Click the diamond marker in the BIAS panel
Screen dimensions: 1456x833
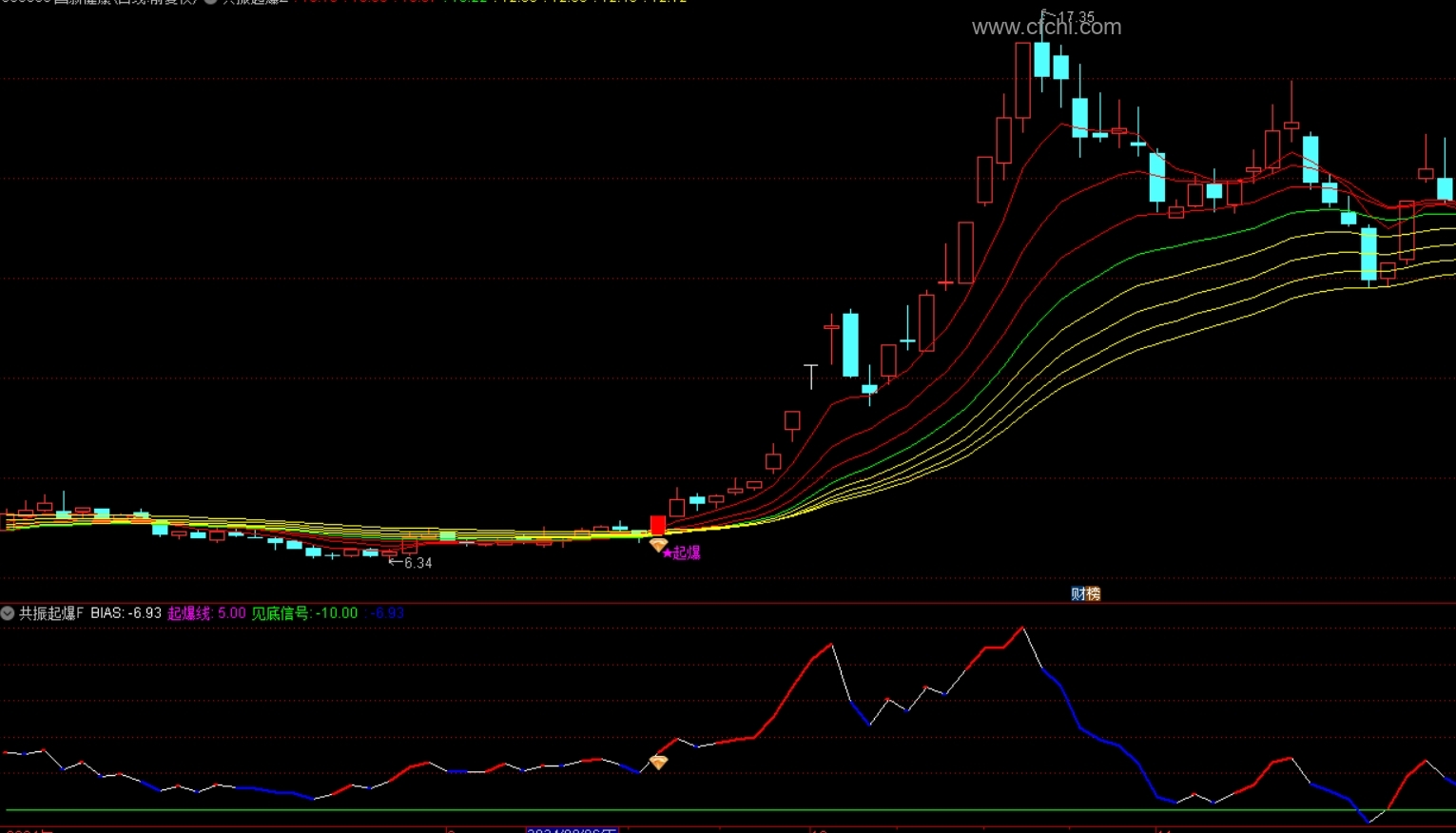click(x=658, y=762)
